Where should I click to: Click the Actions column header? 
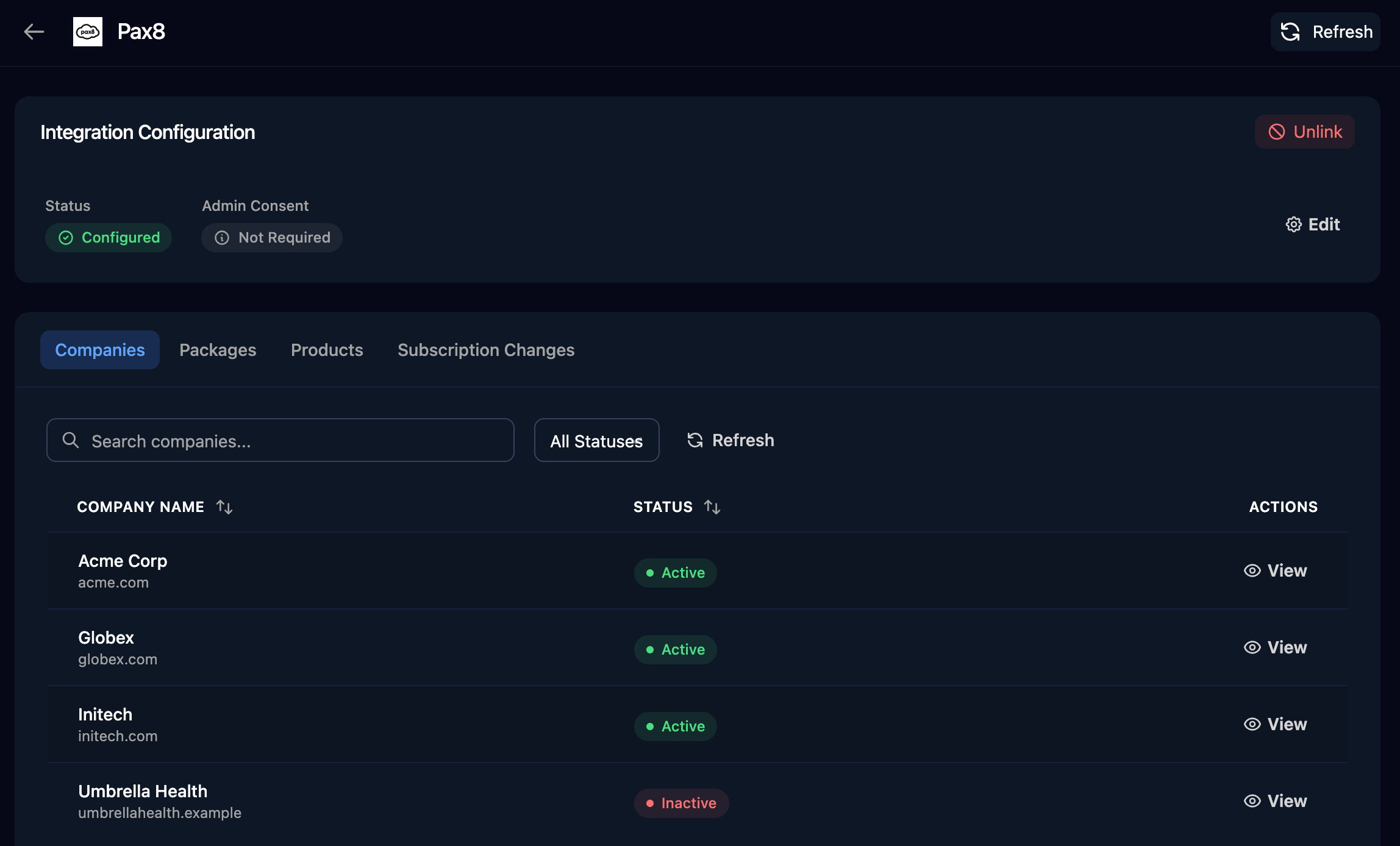click(x=1284, y=507)
